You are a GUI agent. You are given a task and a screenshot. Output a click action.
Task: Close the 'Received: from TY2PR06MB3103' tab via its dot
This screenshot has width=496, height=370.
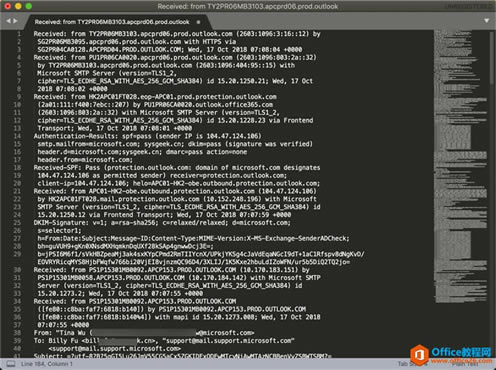[x=198, y=22]
